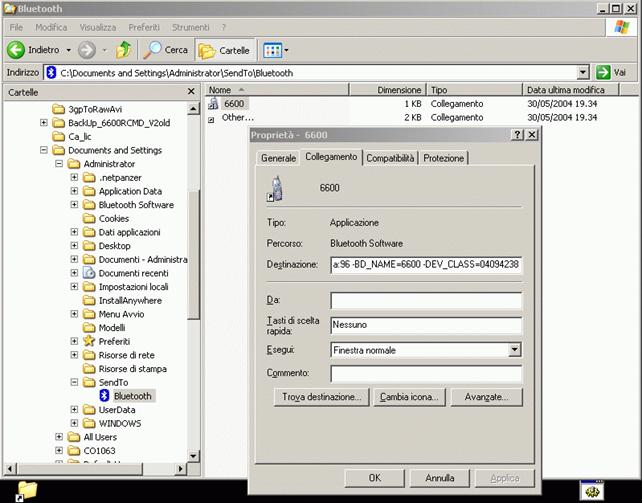Click the Indietro back arrow icon
Screen dimensions: 642x503
tap(16, 50)
